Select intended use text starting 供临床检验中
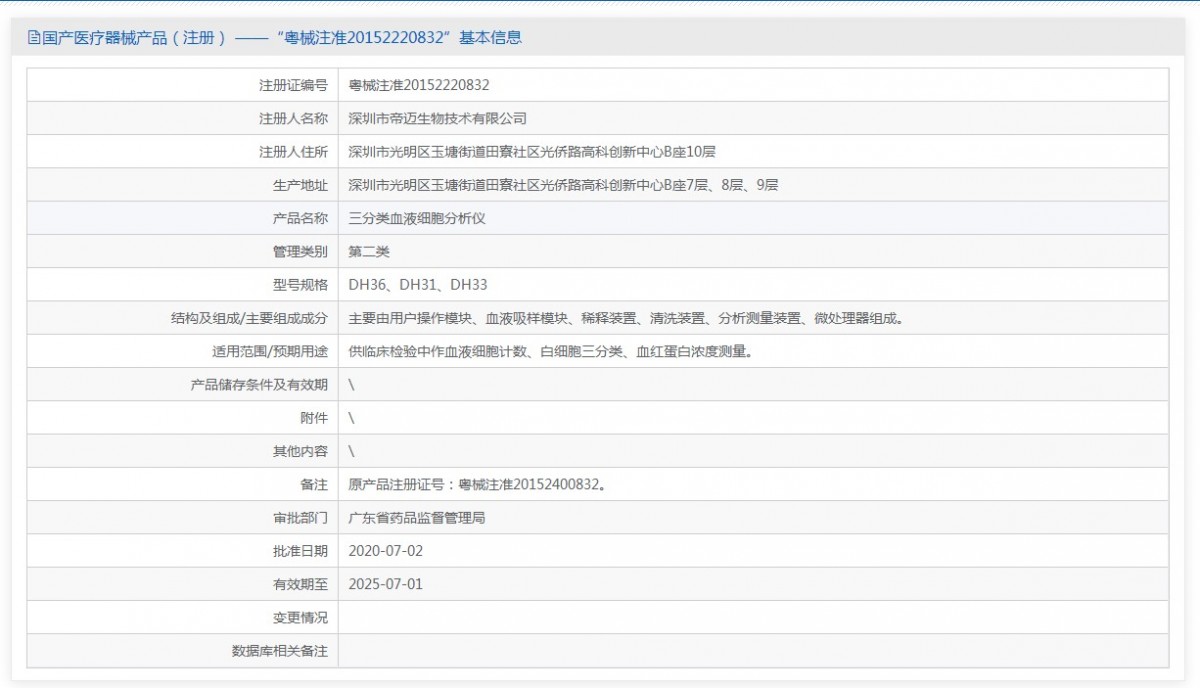Viewport: 1200px width, 688px height. tap(550, 352)
